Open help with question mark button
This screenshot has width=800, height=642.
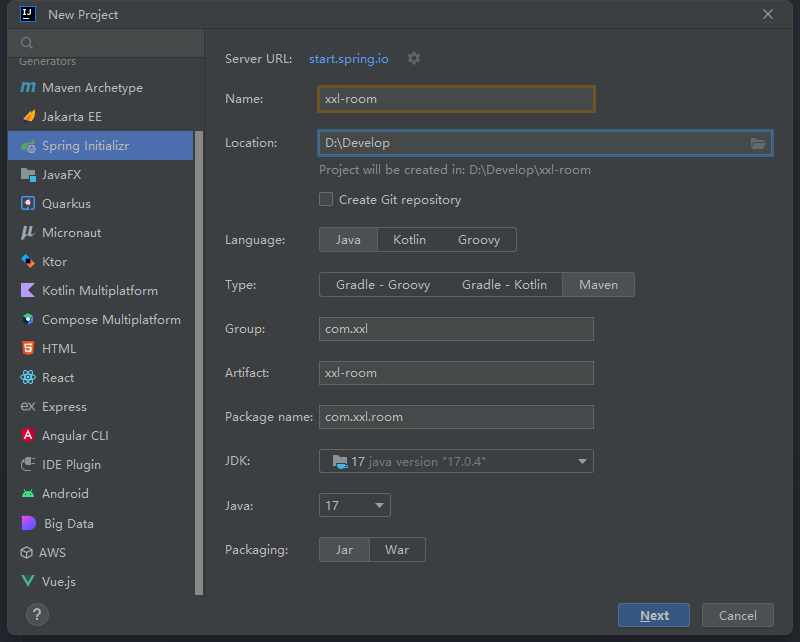37,614
